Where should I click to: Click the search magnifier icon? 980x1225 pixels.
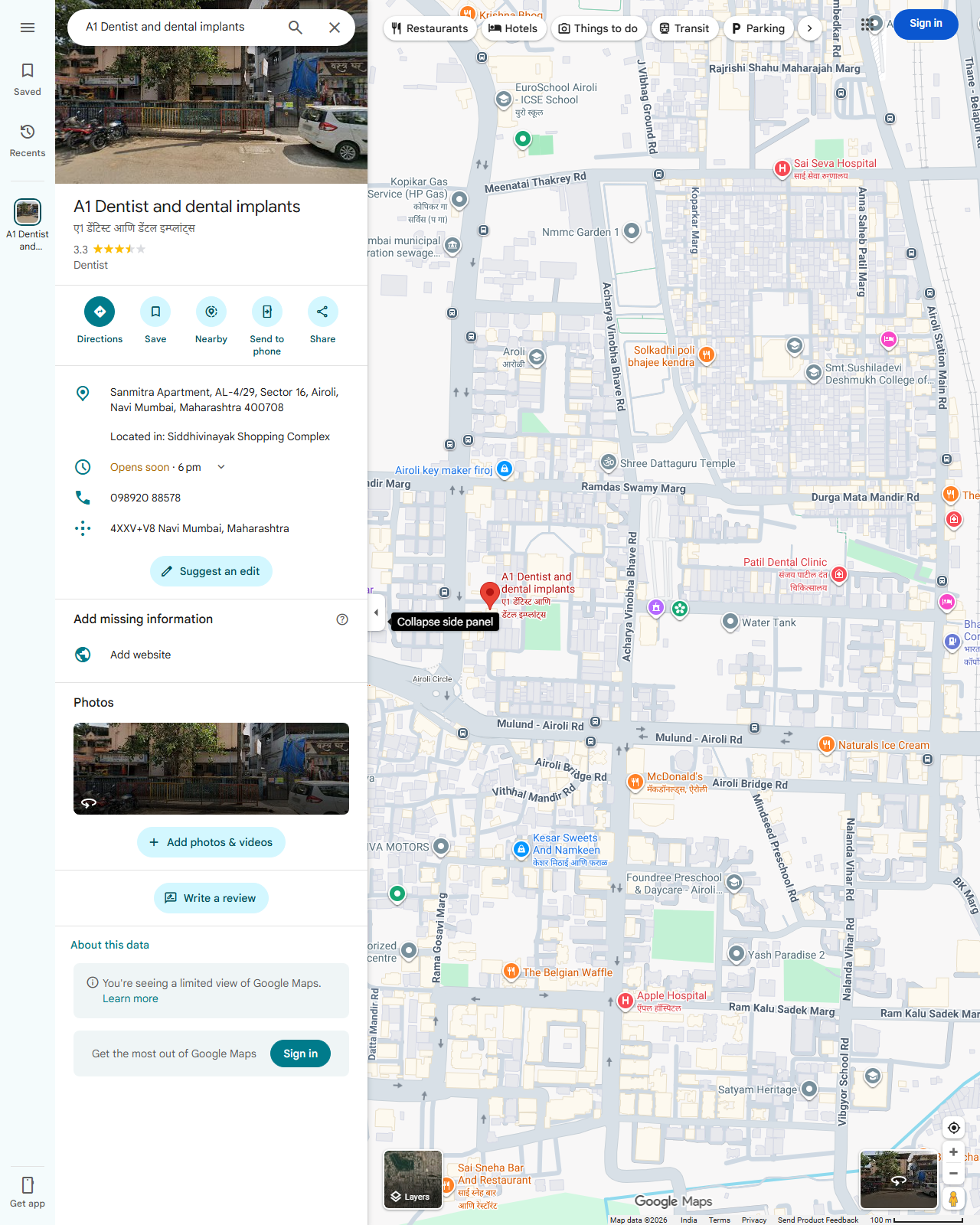pos(296,28)
